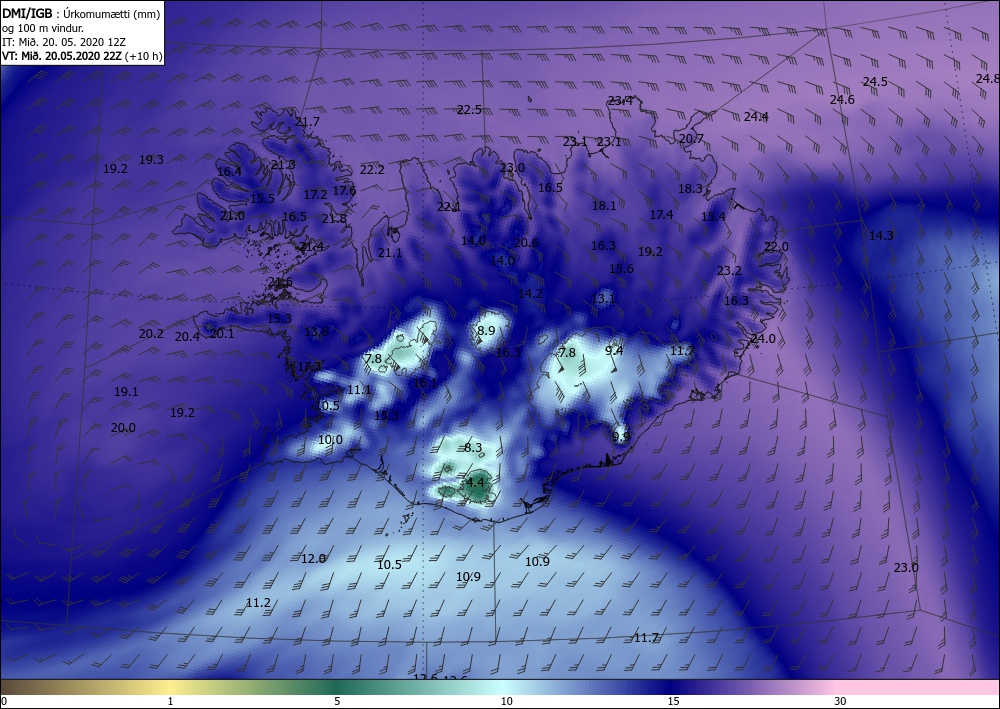This screenshot has width=1000, height=709.
Task: Select the 21.0 value label
Action: tap(232, 216)
